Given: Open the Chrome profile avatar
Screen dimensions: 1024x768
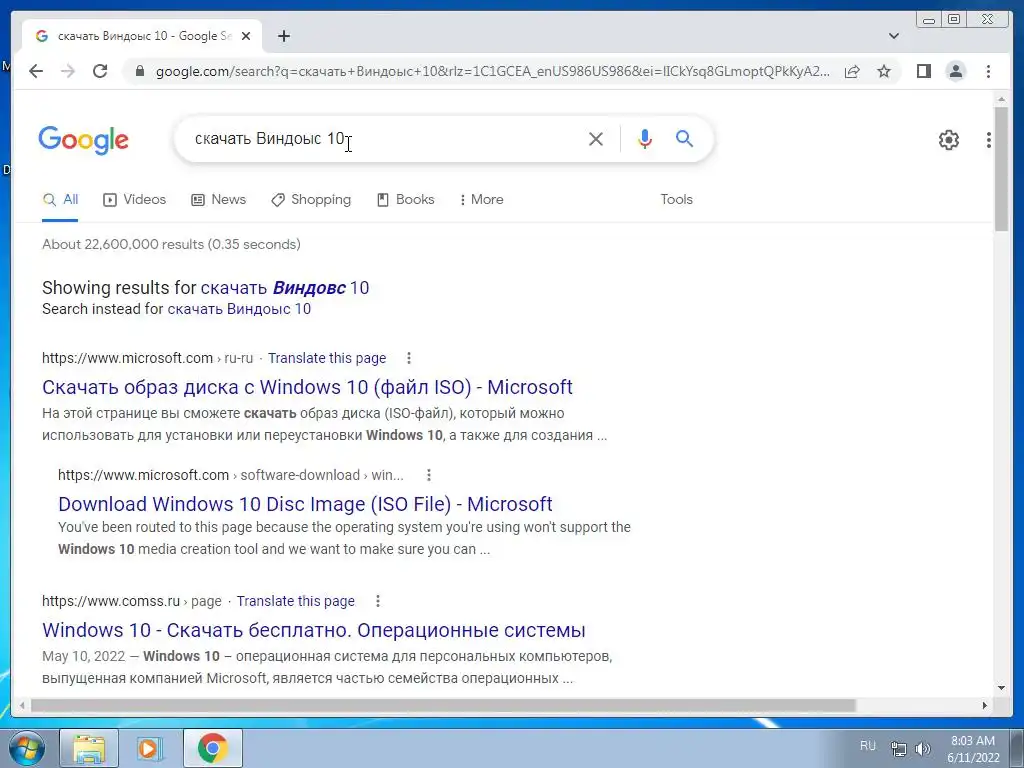Looking at the screenshot, I should click(x=956, y=71).
